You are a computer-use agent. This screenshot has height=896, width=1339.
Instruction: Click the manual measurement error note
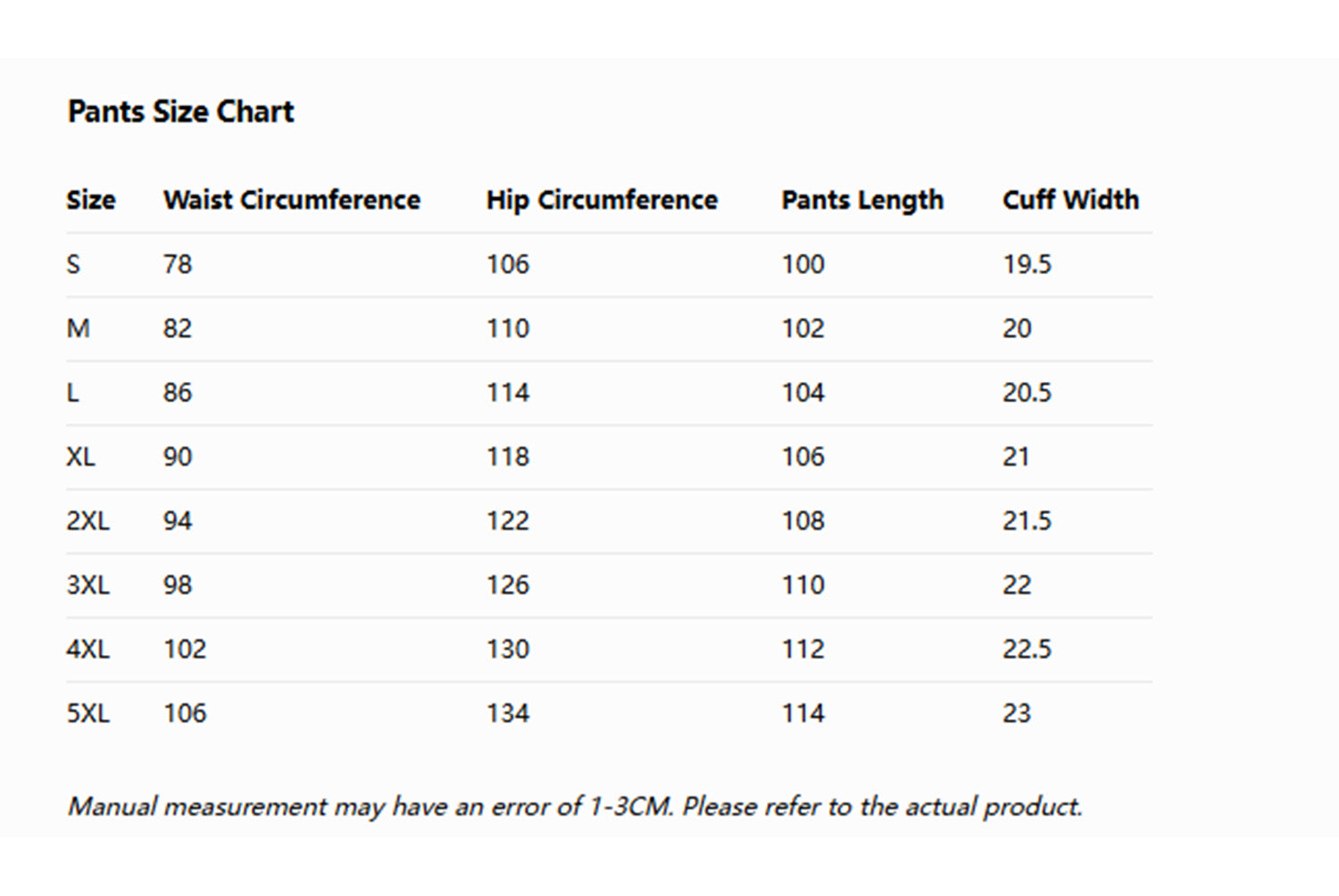tap(574, 807)
